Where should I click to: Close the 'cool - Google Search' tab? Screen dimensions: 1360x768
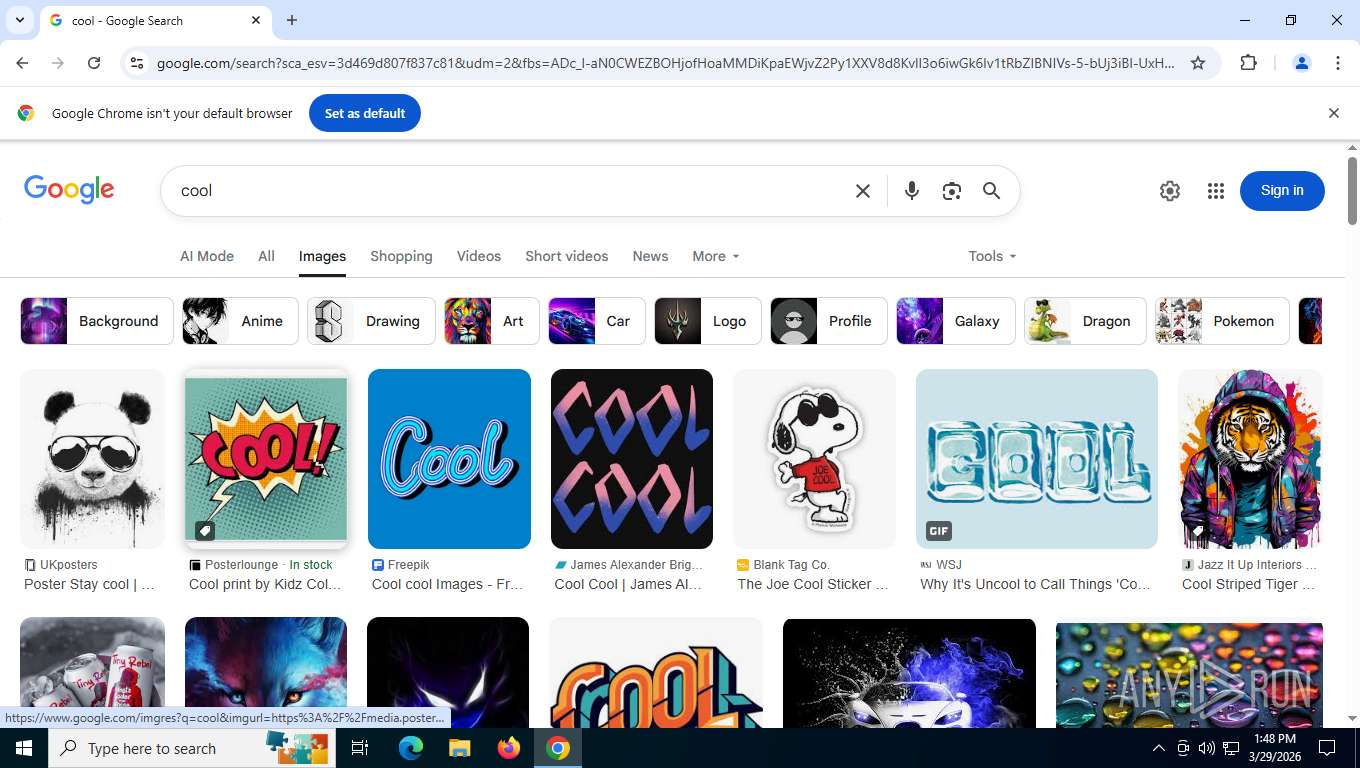256,20
